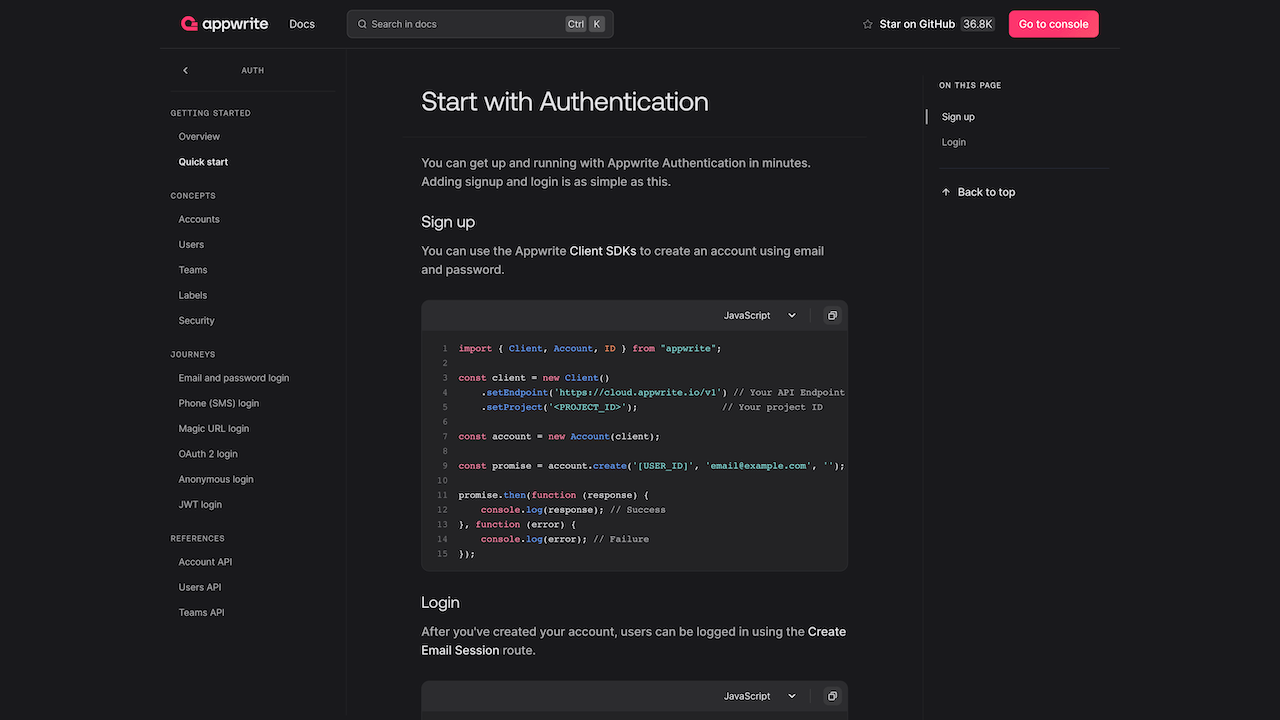1280x720 pixels.
Task: Click the setEndpoint code line
Action: click(x=663, y=393)
